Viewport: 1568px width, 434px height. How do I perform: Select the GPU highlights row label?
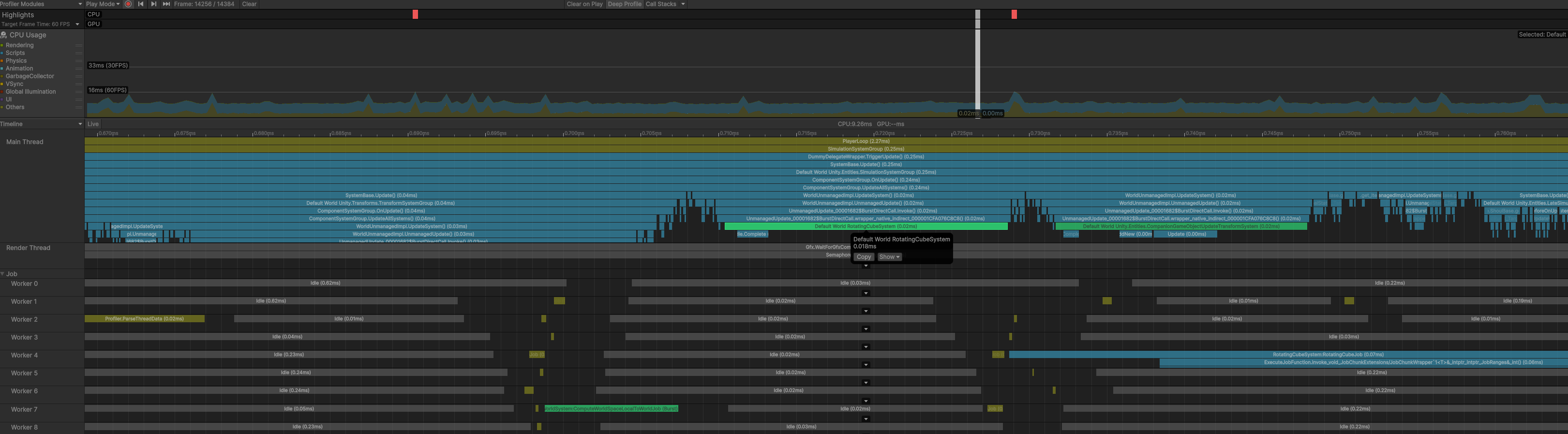pyautogui.click(x=94, y=24)
